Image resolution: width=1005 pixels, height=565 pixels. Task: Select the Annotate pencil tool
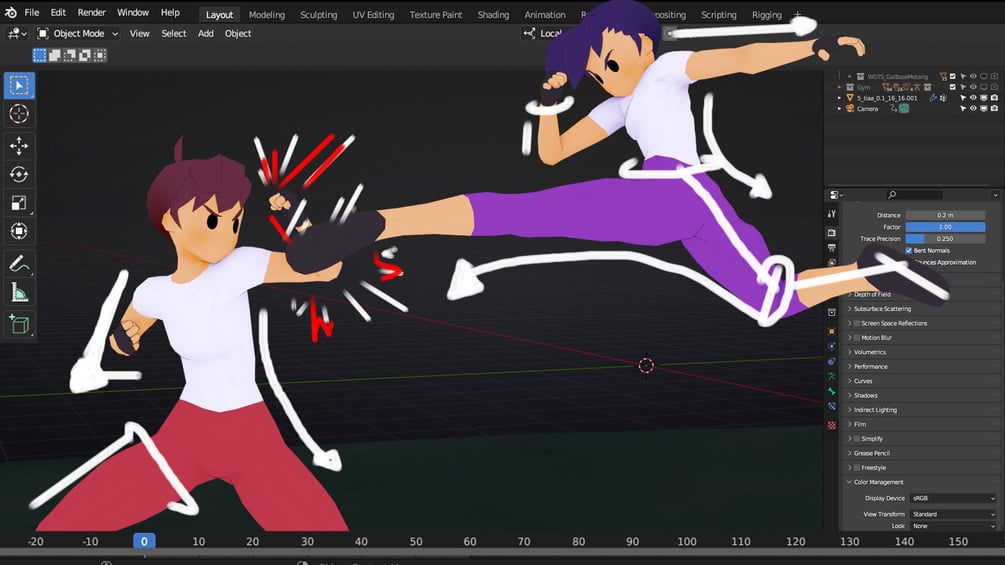point(19,263)
